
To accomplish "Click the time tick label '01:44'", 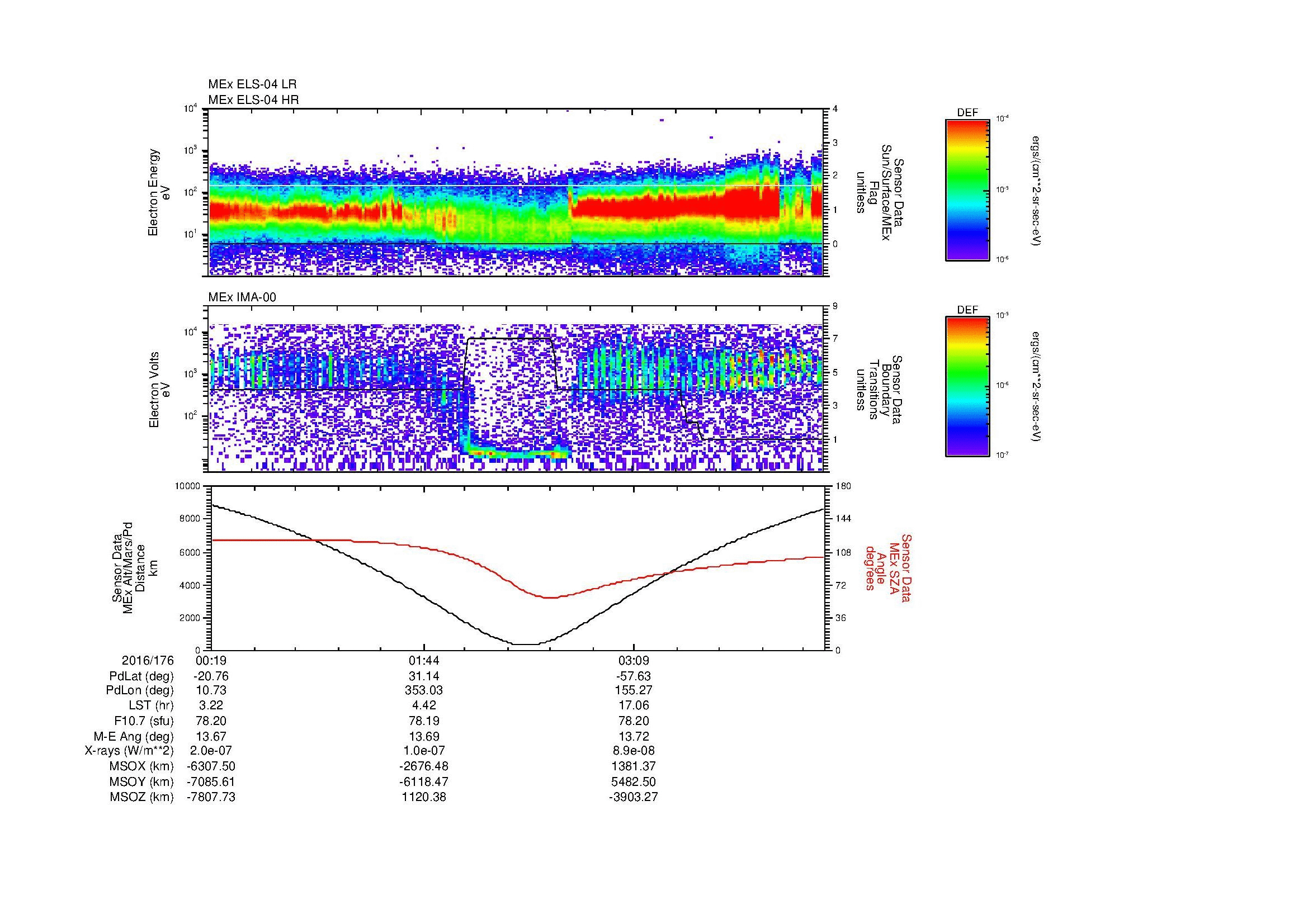I will (x=424, y=661).
